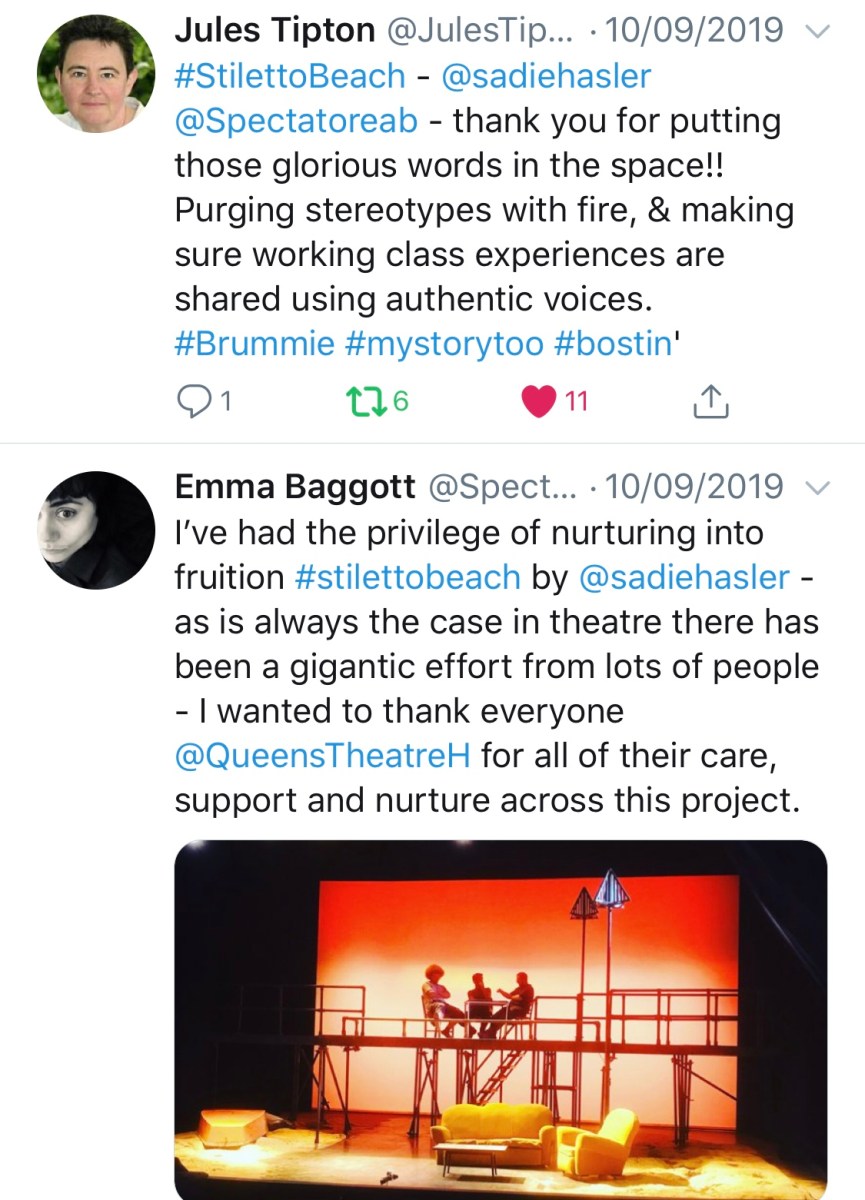Open the #stilettobeach hashtag in Emma's tweet
The width and height of the screenshot is (865, 1200).
pos(408,577)
